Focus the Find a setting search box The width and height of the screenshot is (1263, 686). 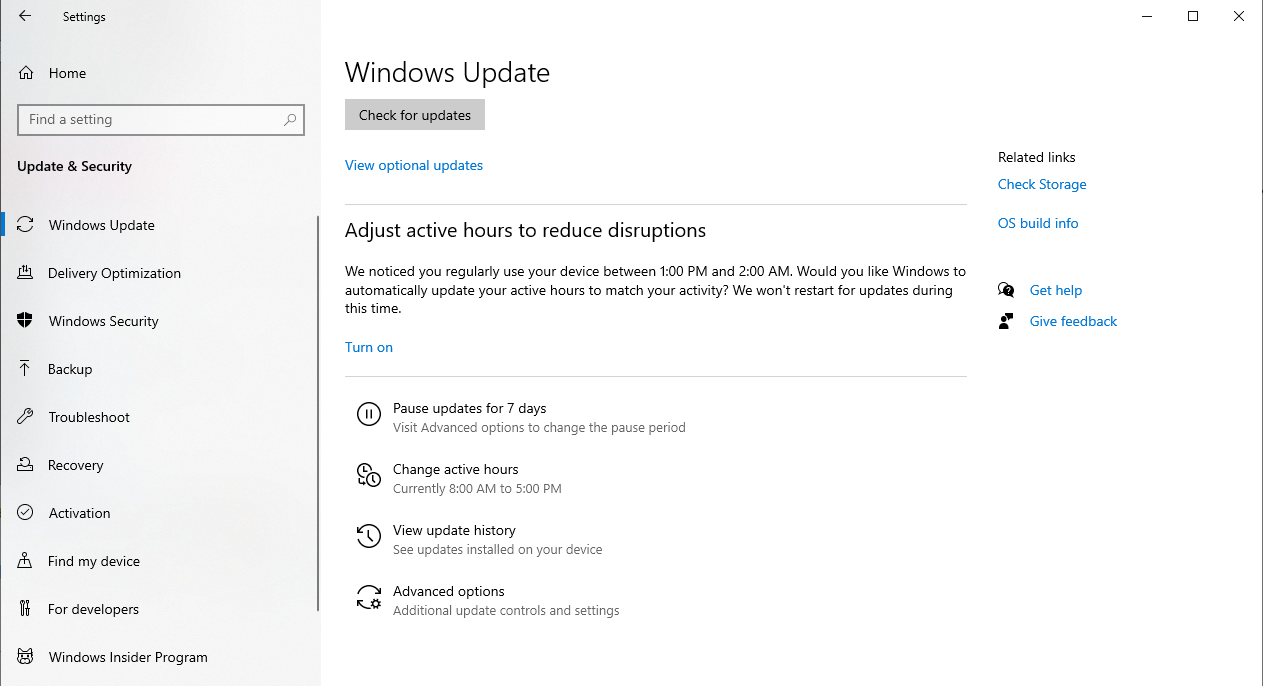click(161, 119)
